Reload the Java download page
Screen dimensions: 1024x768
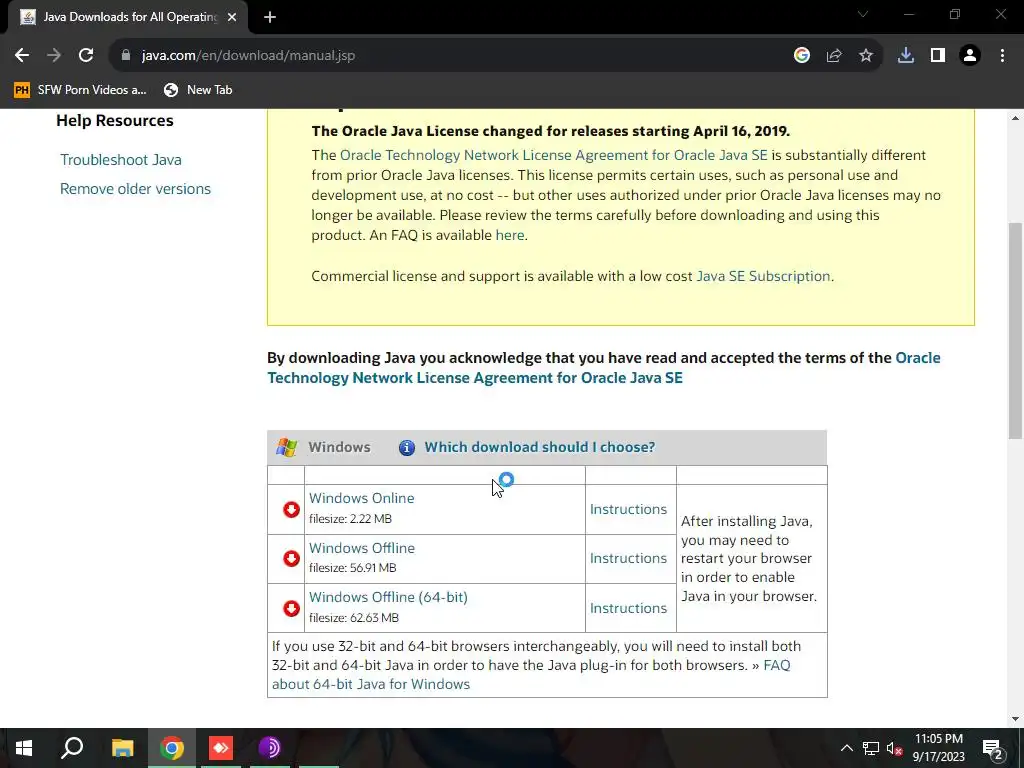[86, 56]
